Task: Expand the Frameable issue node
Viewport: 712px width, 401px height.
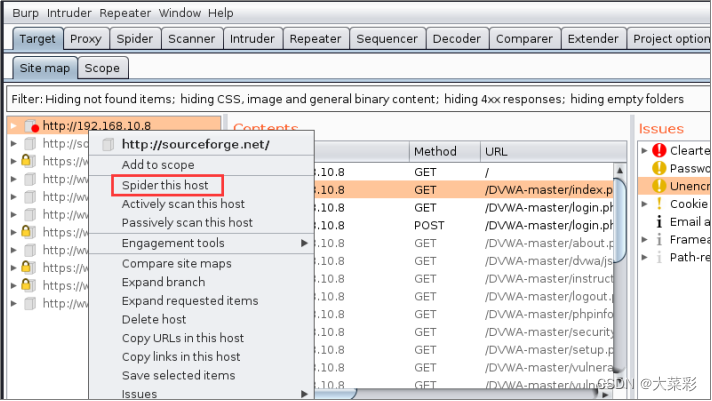Action: [x=644, y=239]
